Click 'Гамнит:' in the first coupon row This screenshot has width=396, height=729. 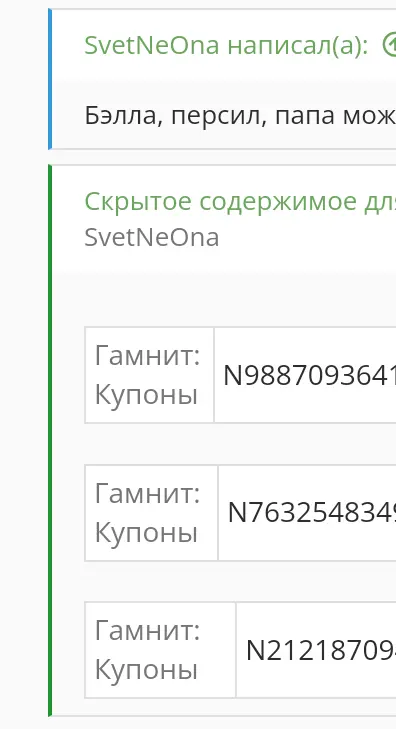[x=147, y=356]
